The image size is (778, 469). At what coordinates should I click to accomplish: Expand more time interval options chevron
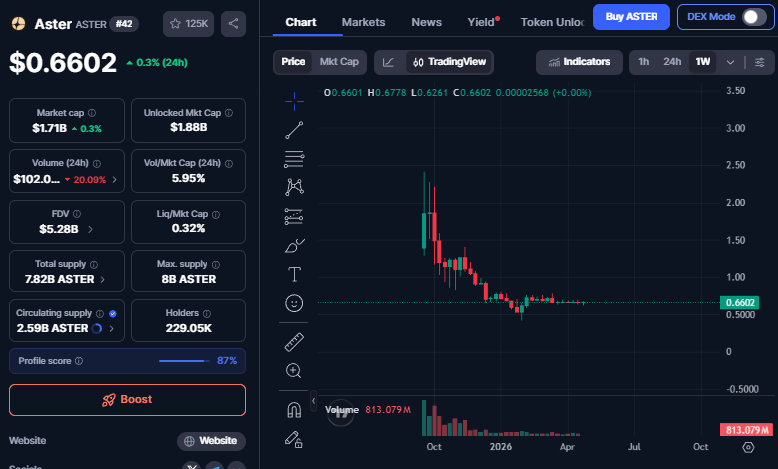click(730, 63)
